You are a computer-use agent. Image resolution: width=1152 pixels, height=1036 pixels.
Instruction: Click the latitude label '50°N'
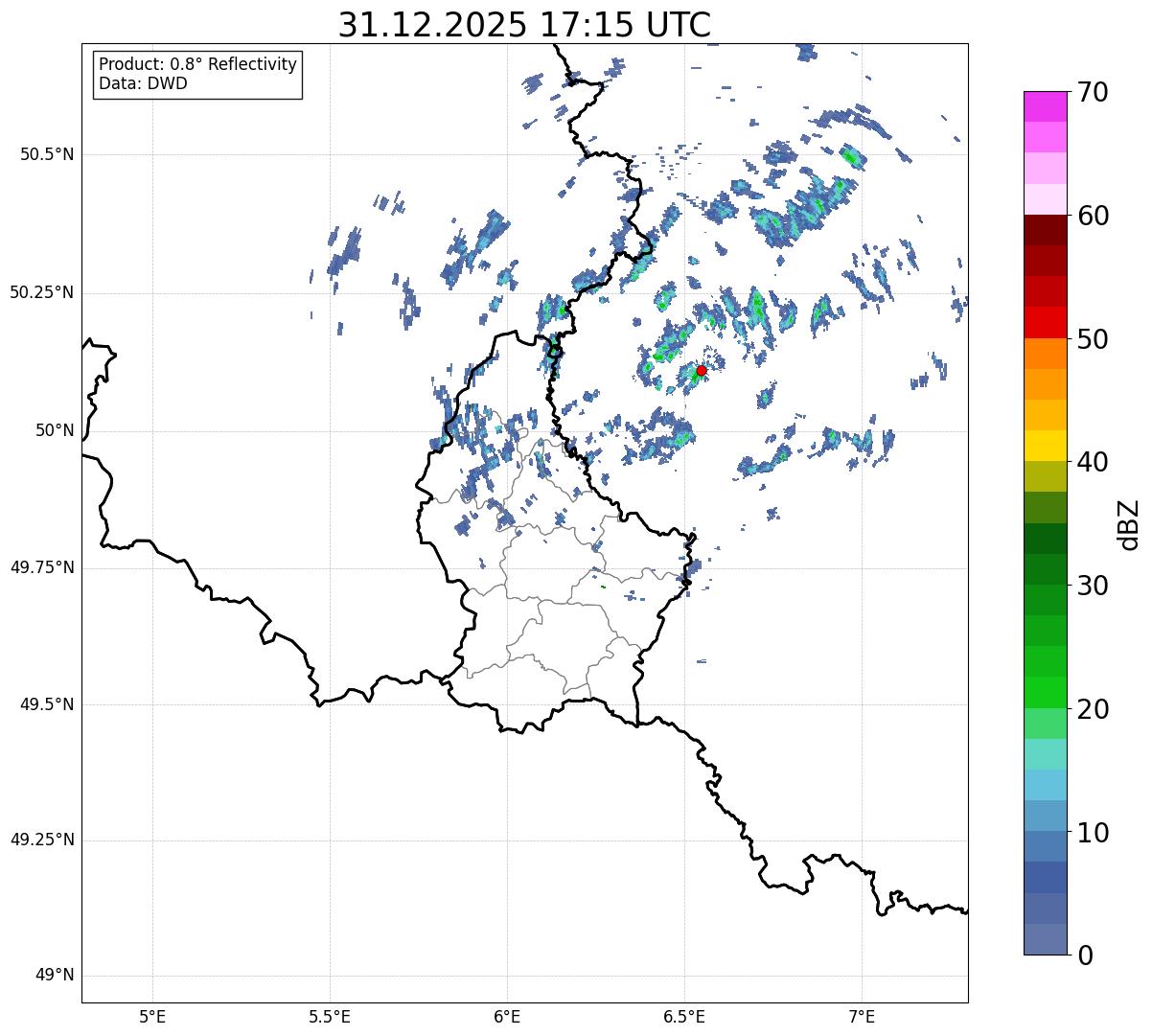(x=56, y=430)
